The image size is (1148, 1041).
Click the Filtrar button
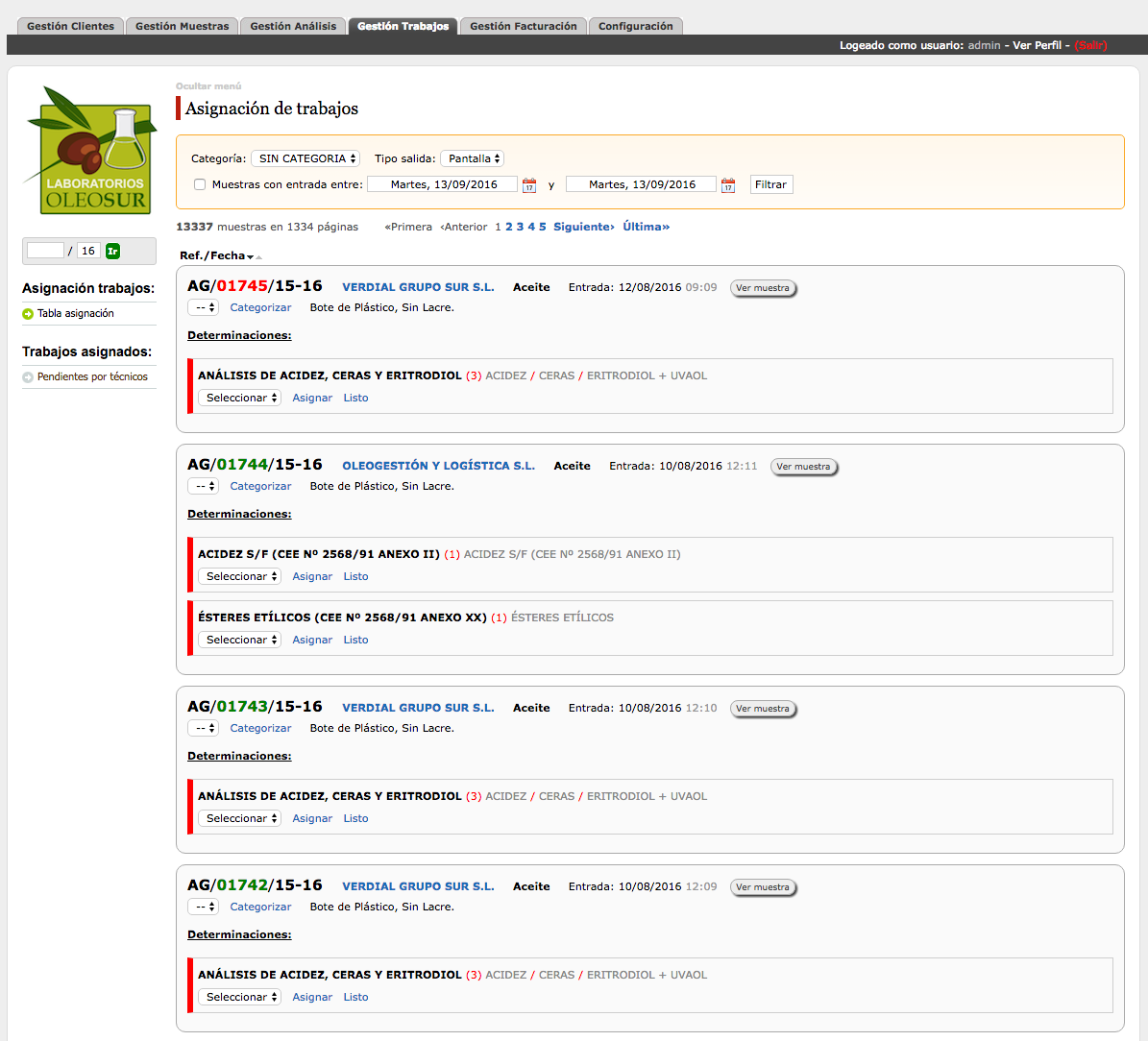coord(771,184)
